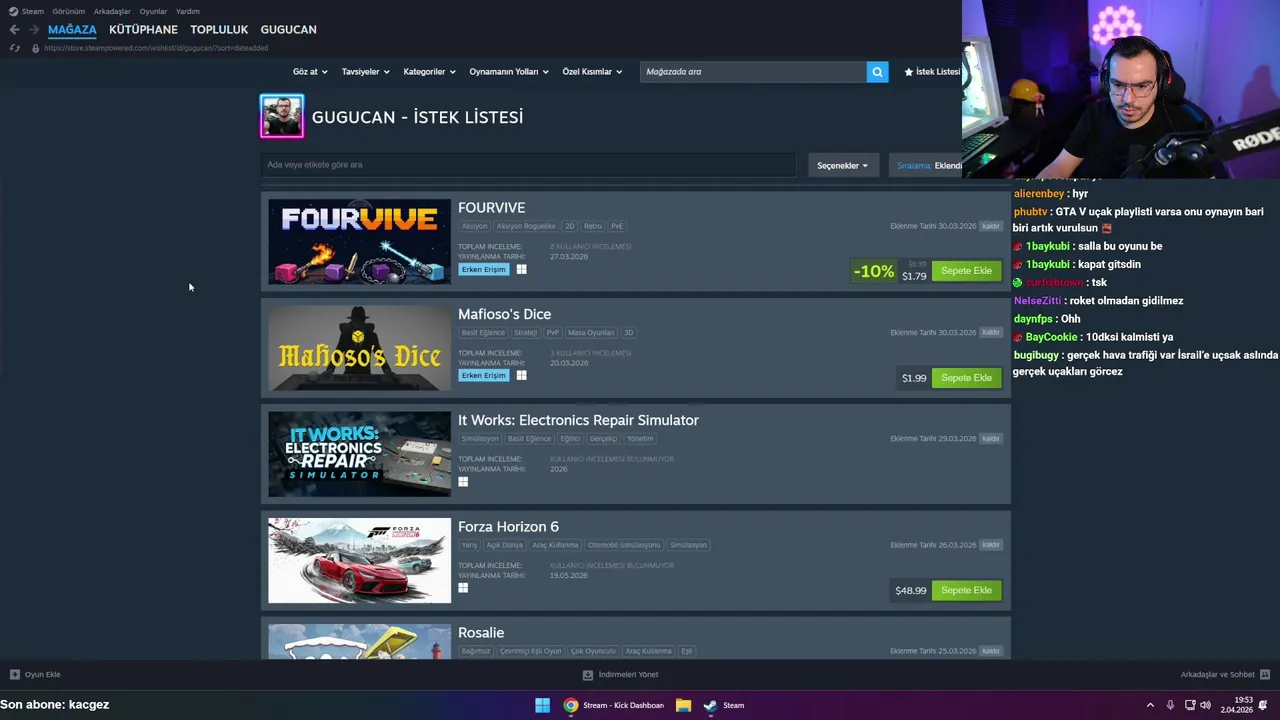Click the taskbar clock and date
1280x720 pixels.
coord(1236,705)
